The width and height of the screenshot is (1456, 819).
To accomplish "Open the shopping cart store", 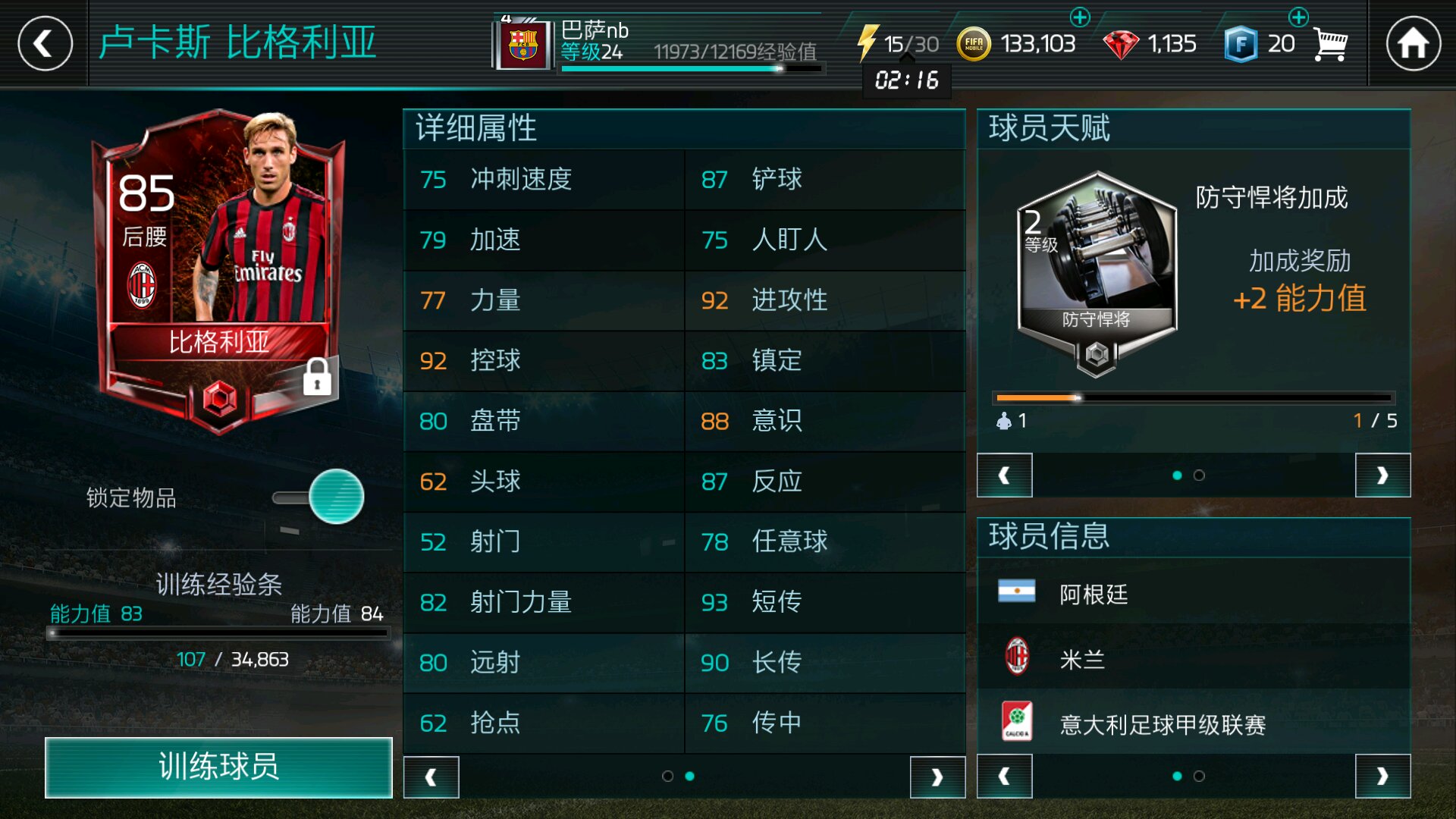I will (1331, 45).
